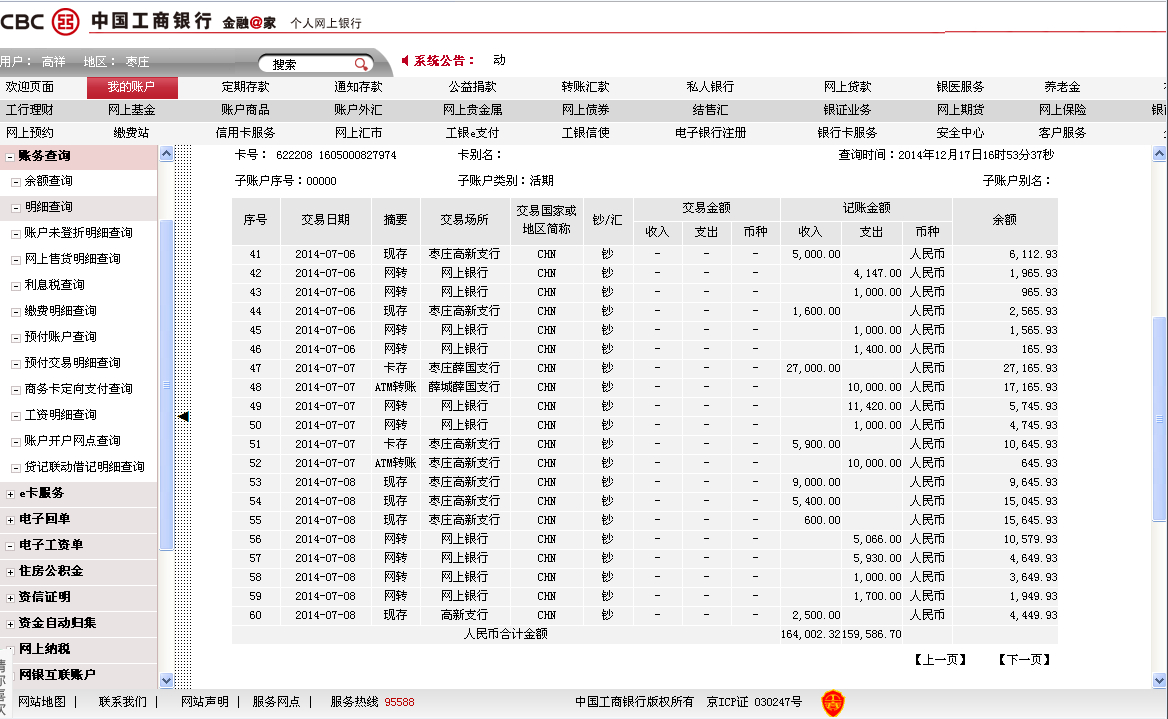Image resolution: width=1168 pixels, height=719 pixels.
Task: Click the red shield badge in footer
Action: 832,703
